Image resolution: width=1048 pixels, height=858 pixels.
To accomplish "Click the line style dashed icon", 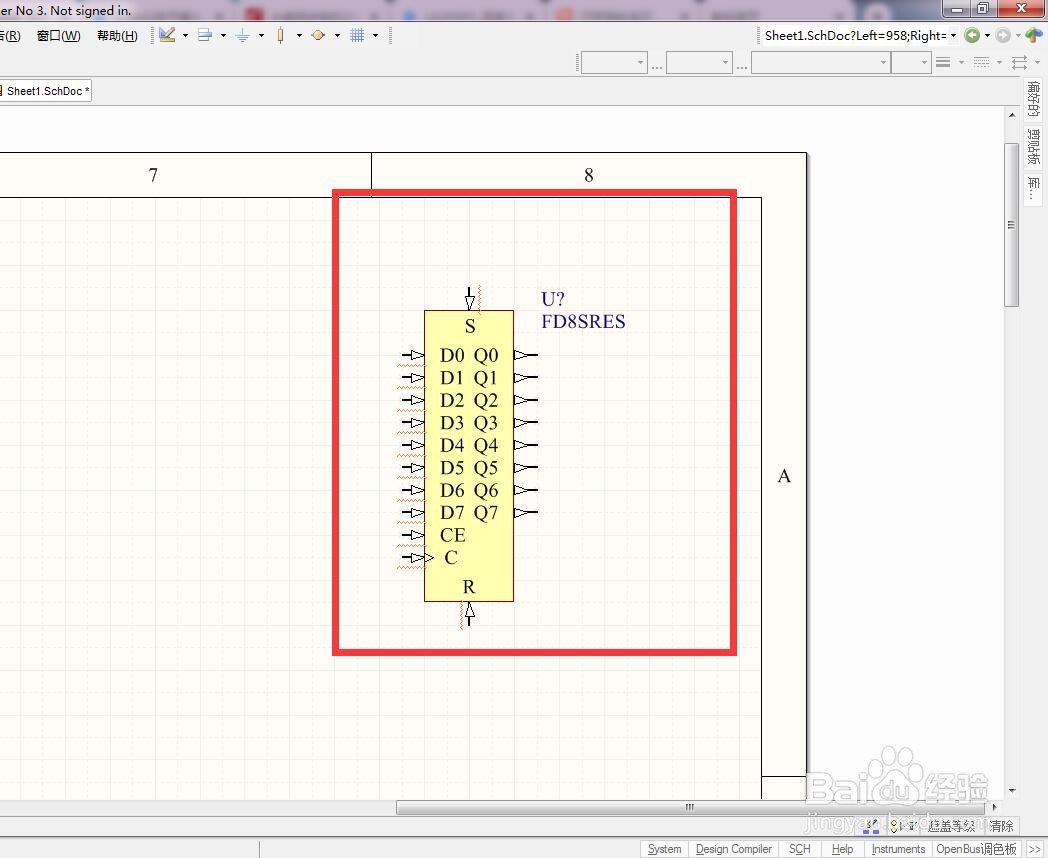I will [981, 62].
